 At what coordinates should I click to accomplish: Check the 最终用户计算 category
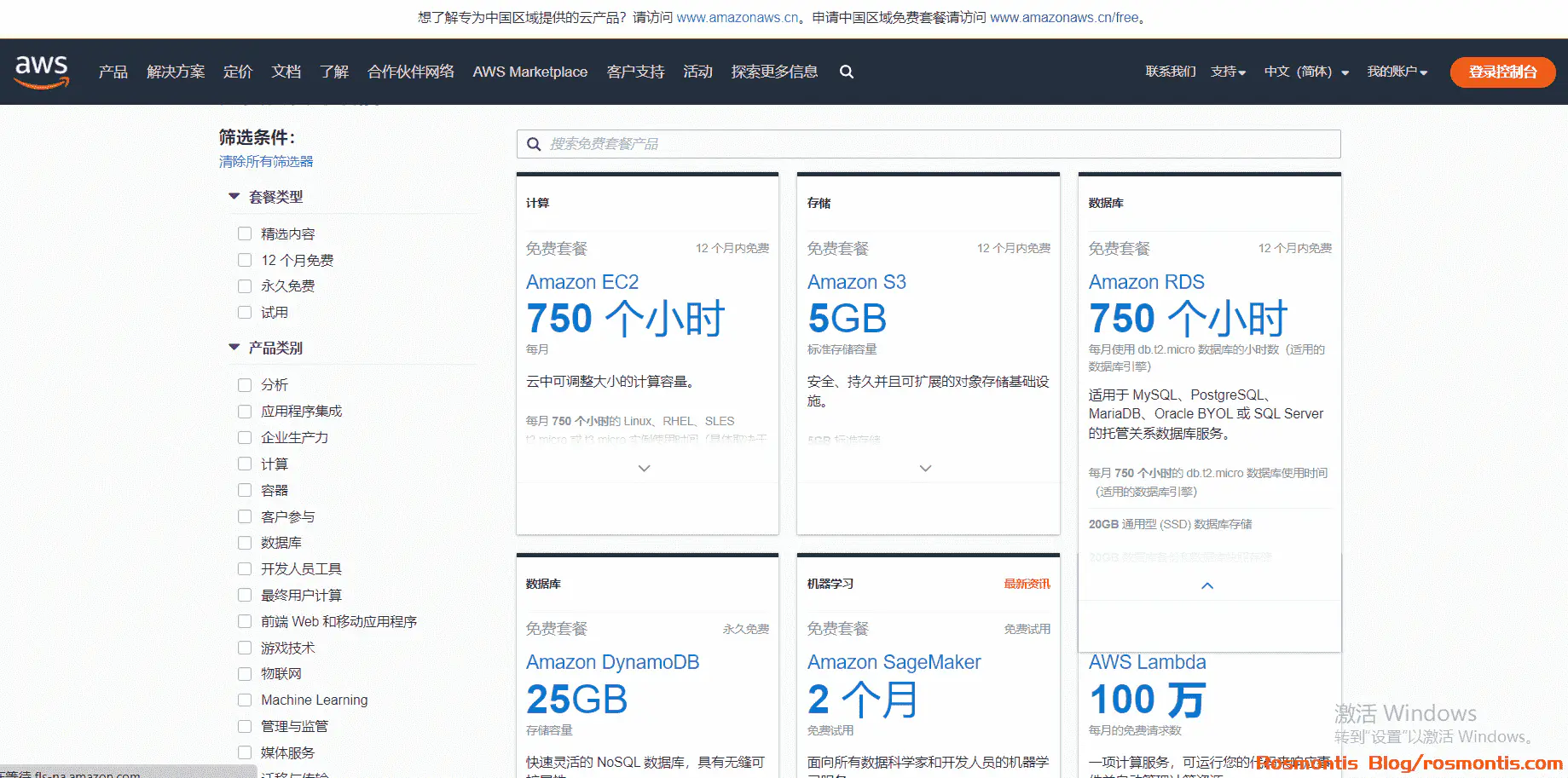click(245, 595)
